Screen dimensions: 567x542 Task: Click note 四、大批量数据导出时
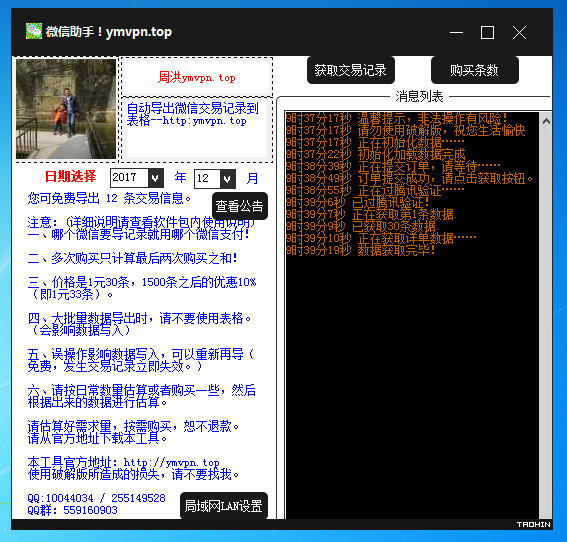pyautogui.click(x=140, y=324)
